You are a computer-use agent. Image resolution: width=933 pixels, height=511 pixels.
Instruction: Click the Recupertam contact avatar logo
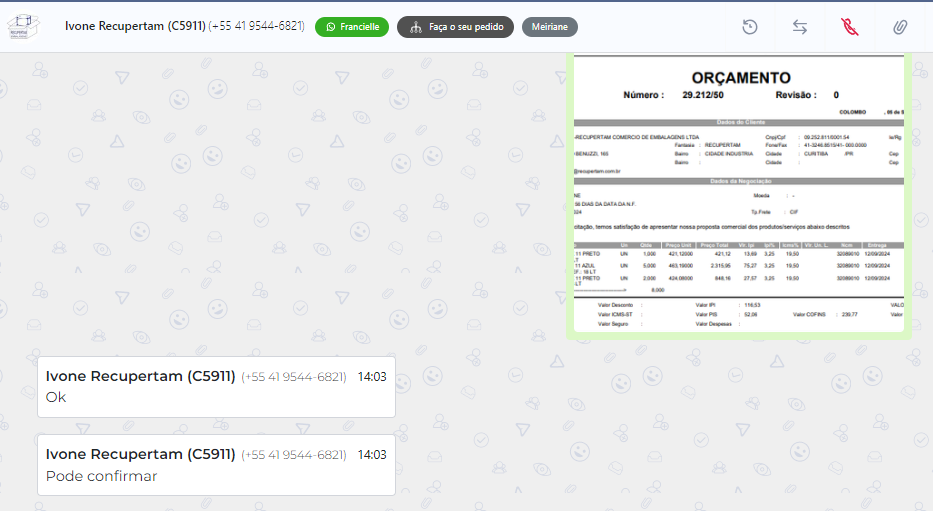pos(24,27)
